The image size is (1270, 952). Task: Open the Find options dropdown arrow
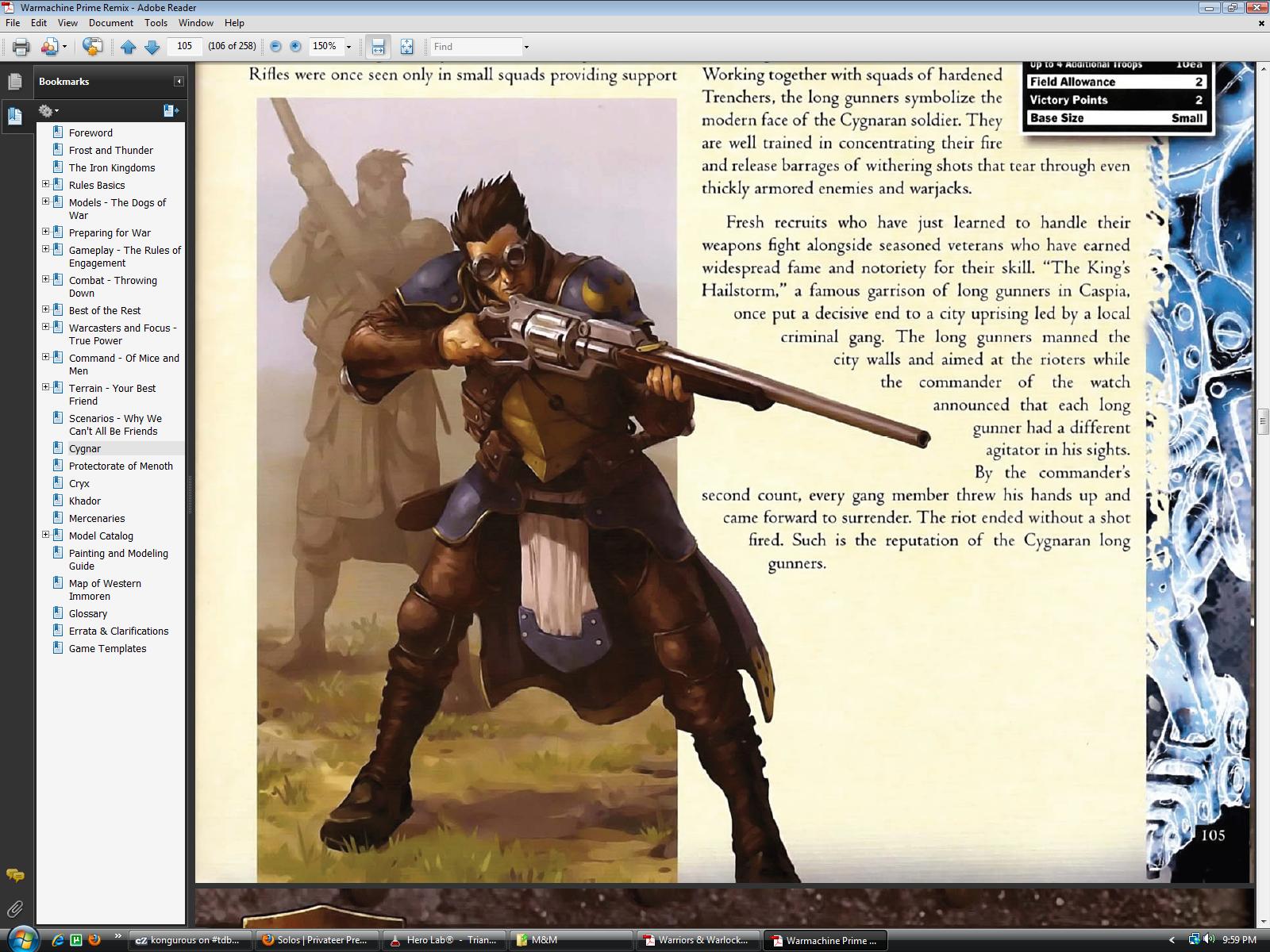pyautogui.click(x=526, y=47)
